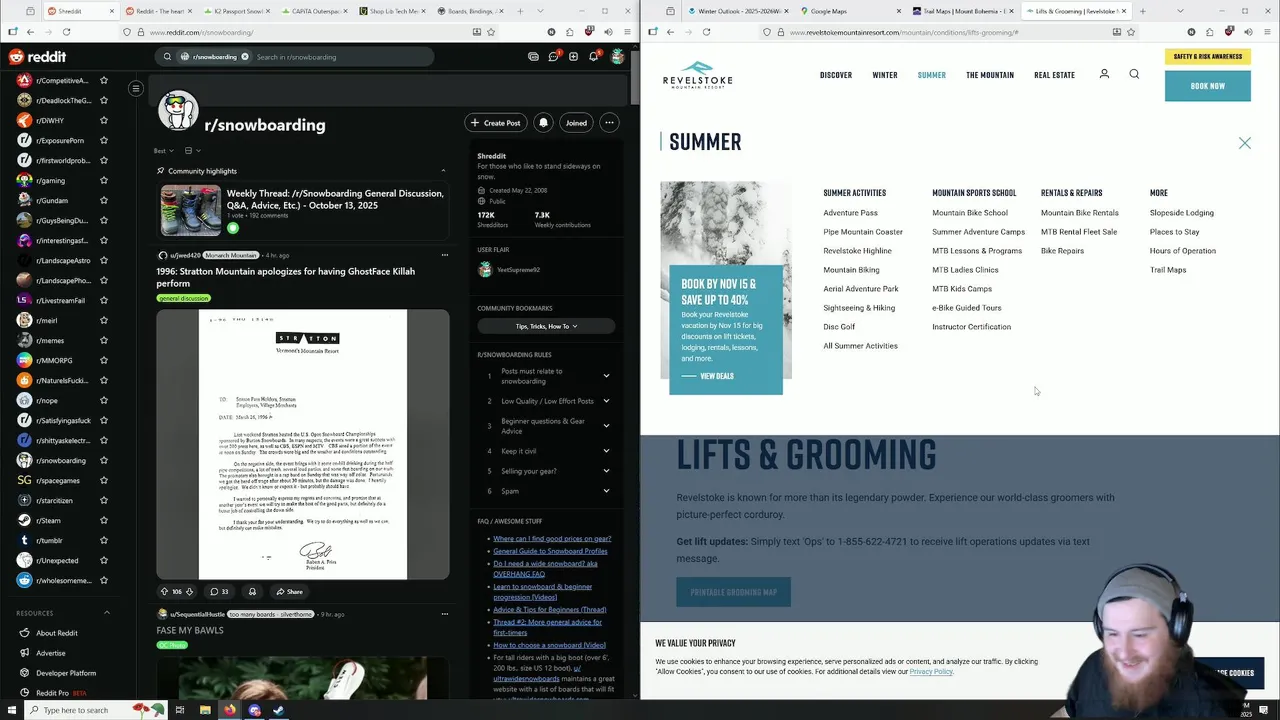Viewport: 1280px width, 720px height.
Task: Open Real Estate menu on Revelstoke site
Action: click(x=1054, y=75)
